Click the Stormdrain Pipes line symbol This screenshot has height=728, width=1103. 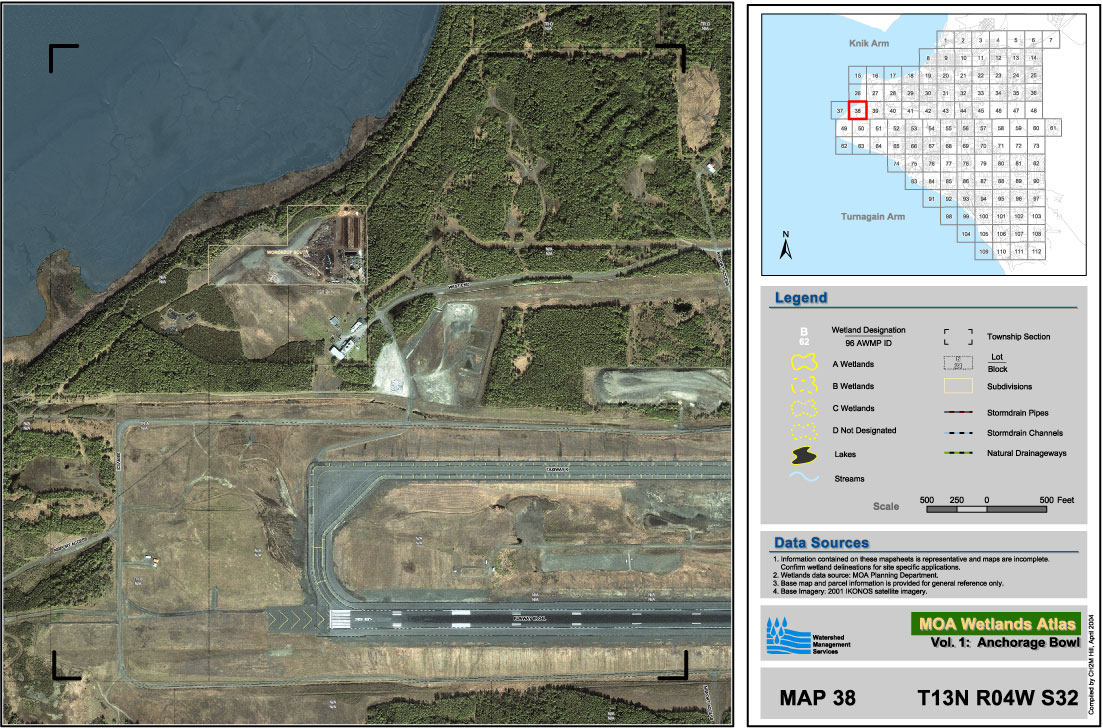coord(959,412)
